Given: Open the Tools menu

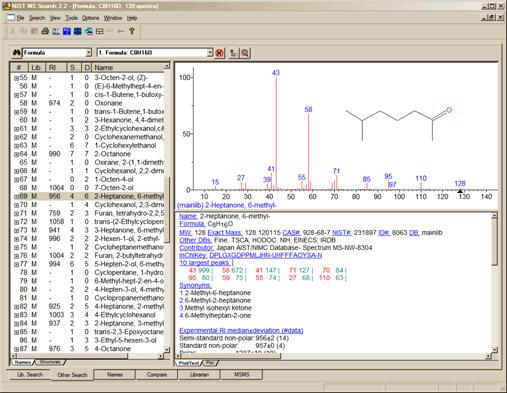Looking at the screenshot, I should [x=71, y=18].
